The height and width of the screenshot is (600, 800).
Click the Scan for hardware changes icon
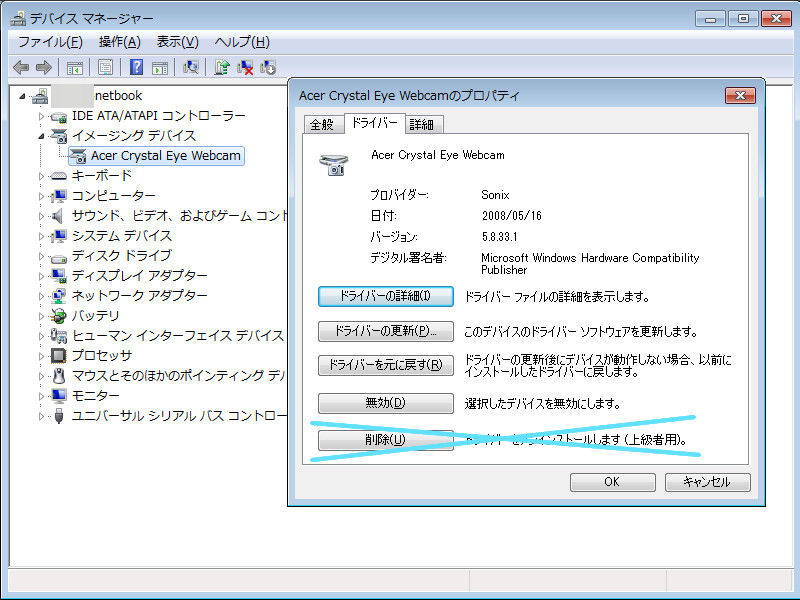click(x=191, y=67)
